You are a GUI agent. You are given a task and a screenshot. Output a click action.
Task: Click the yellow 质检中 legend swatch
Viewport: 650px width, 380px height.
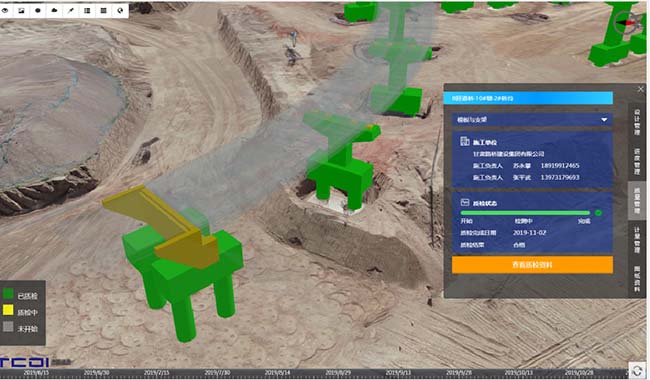8,310
